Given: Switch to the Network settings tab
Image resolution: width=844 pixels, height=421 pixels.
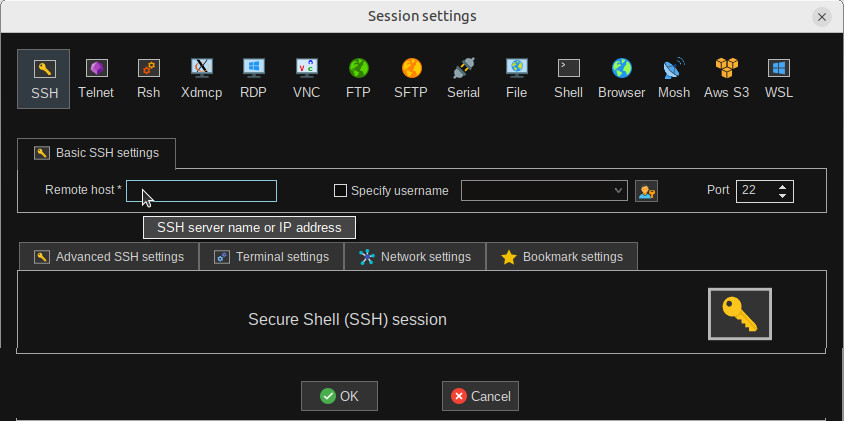Looking at the screenshot, I should (x=415, y=257).
